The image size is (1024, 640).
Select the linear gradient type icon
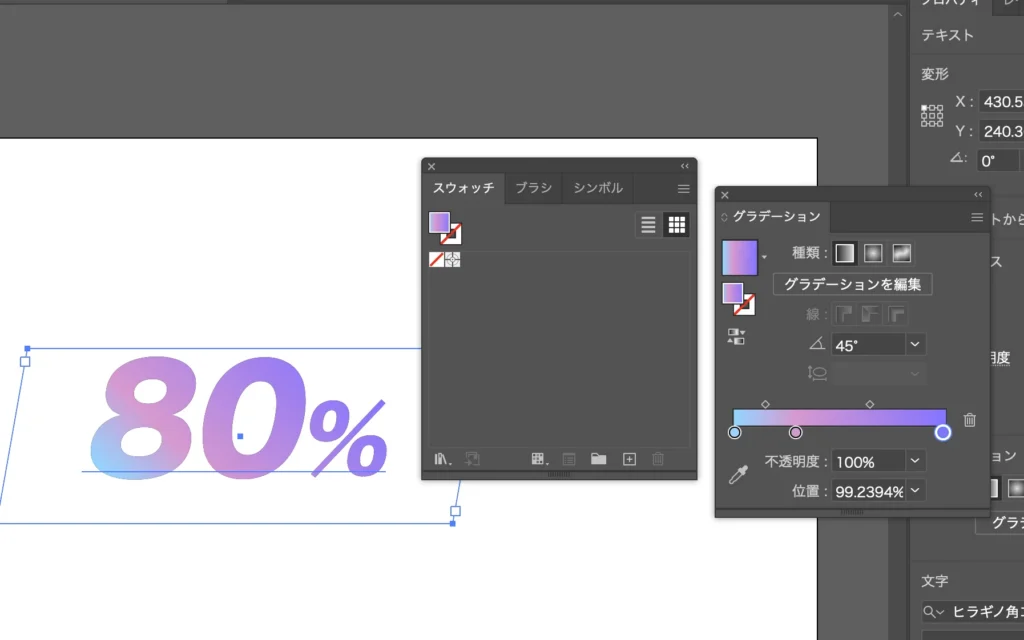click(845, 253)
